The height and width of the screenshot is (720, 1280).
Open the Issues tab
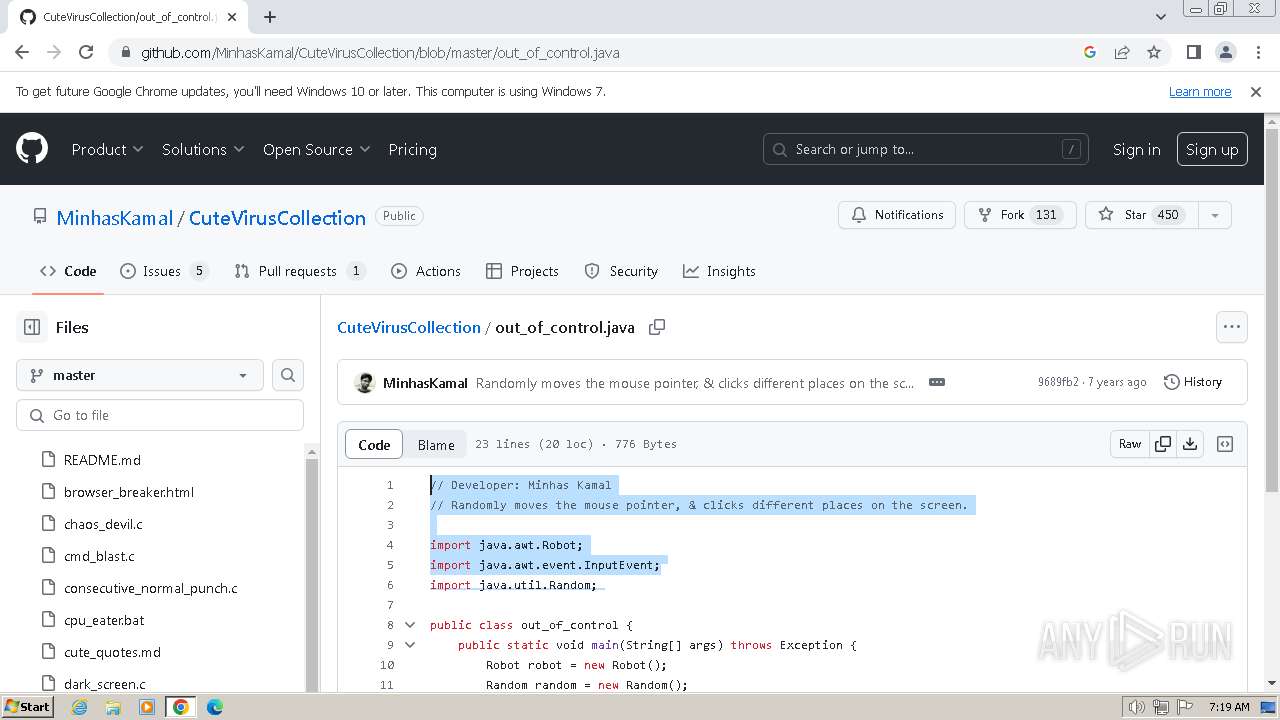[164, 271]
